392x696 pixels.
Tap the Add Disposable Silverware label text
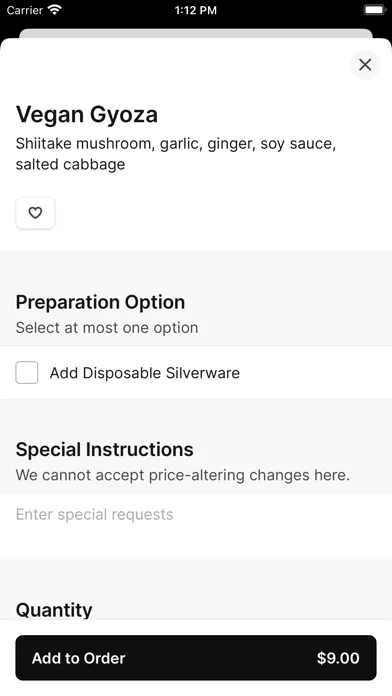pyautogui.click(x=144, y=373)
